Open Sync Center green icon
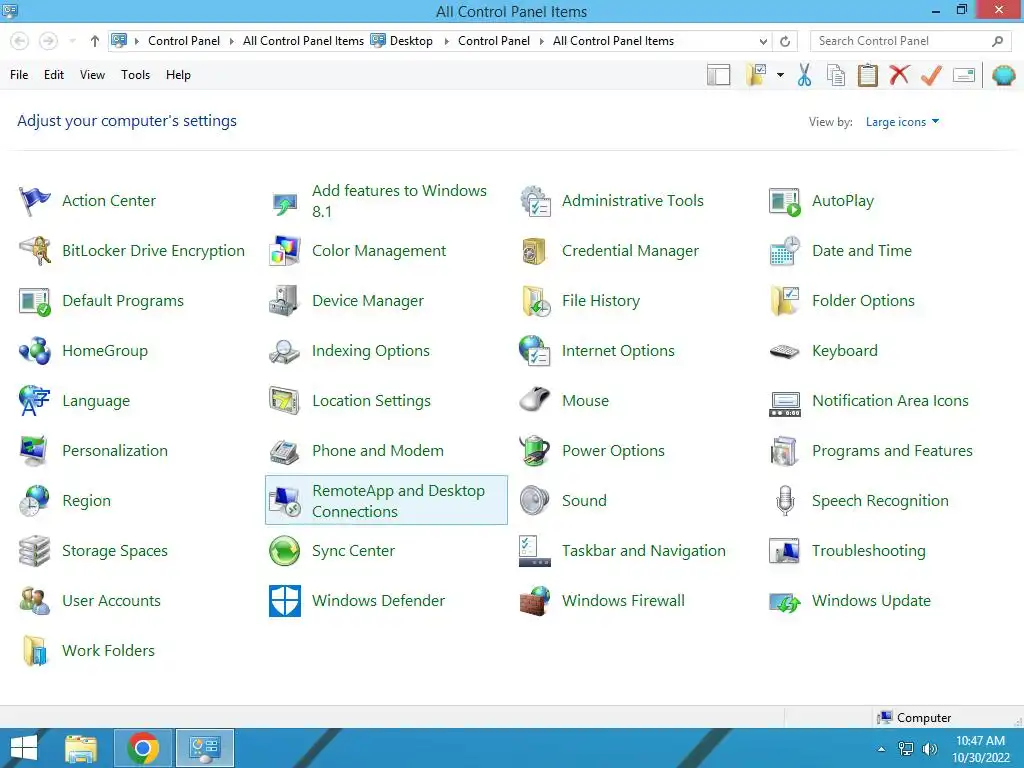This screenshot has height=768, width=1024. pyautogui.click(x=285, y=551)
